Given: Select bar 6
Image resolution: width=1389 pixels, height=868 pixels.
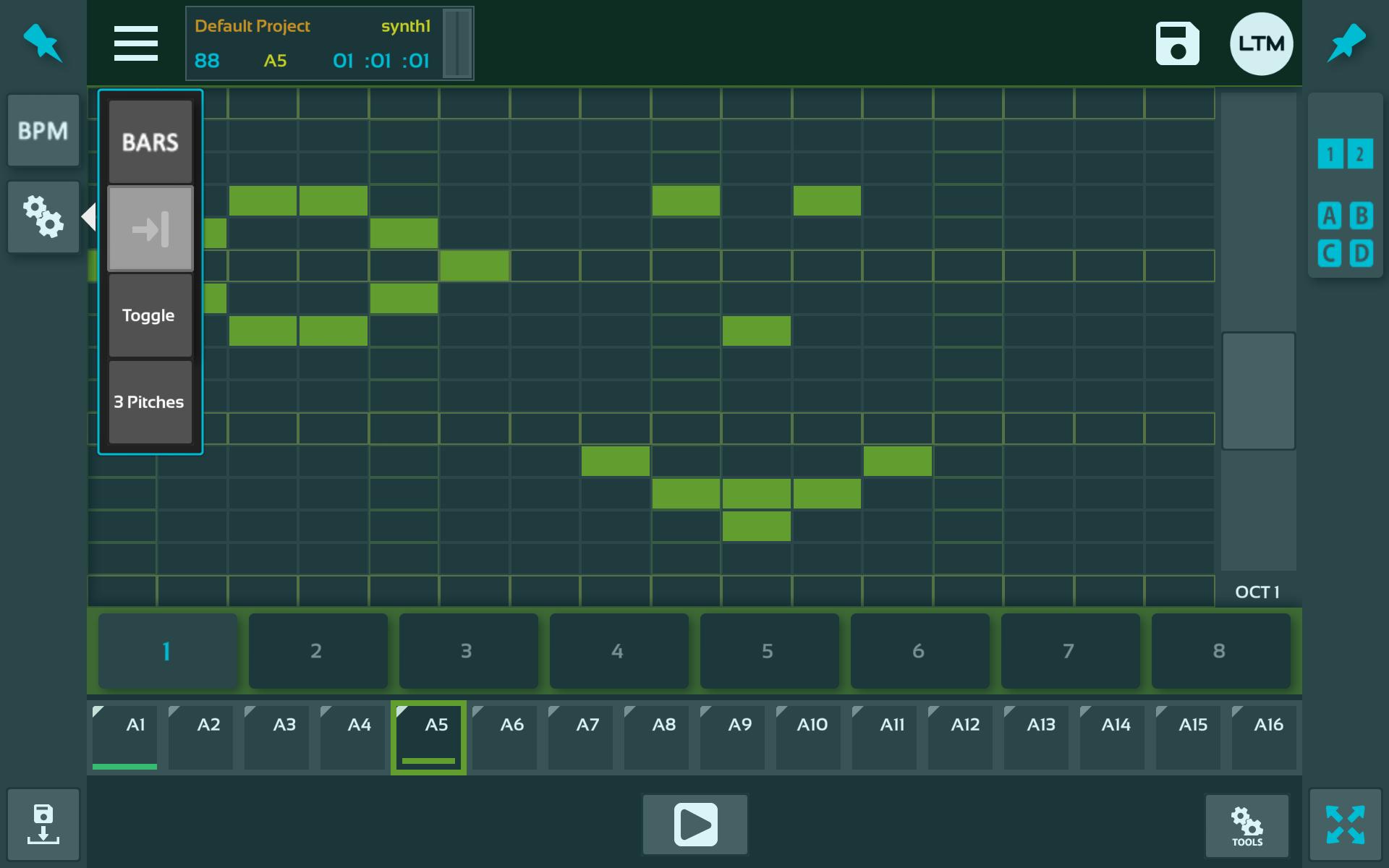Looking at the screenshot, I should pos(919,651).
